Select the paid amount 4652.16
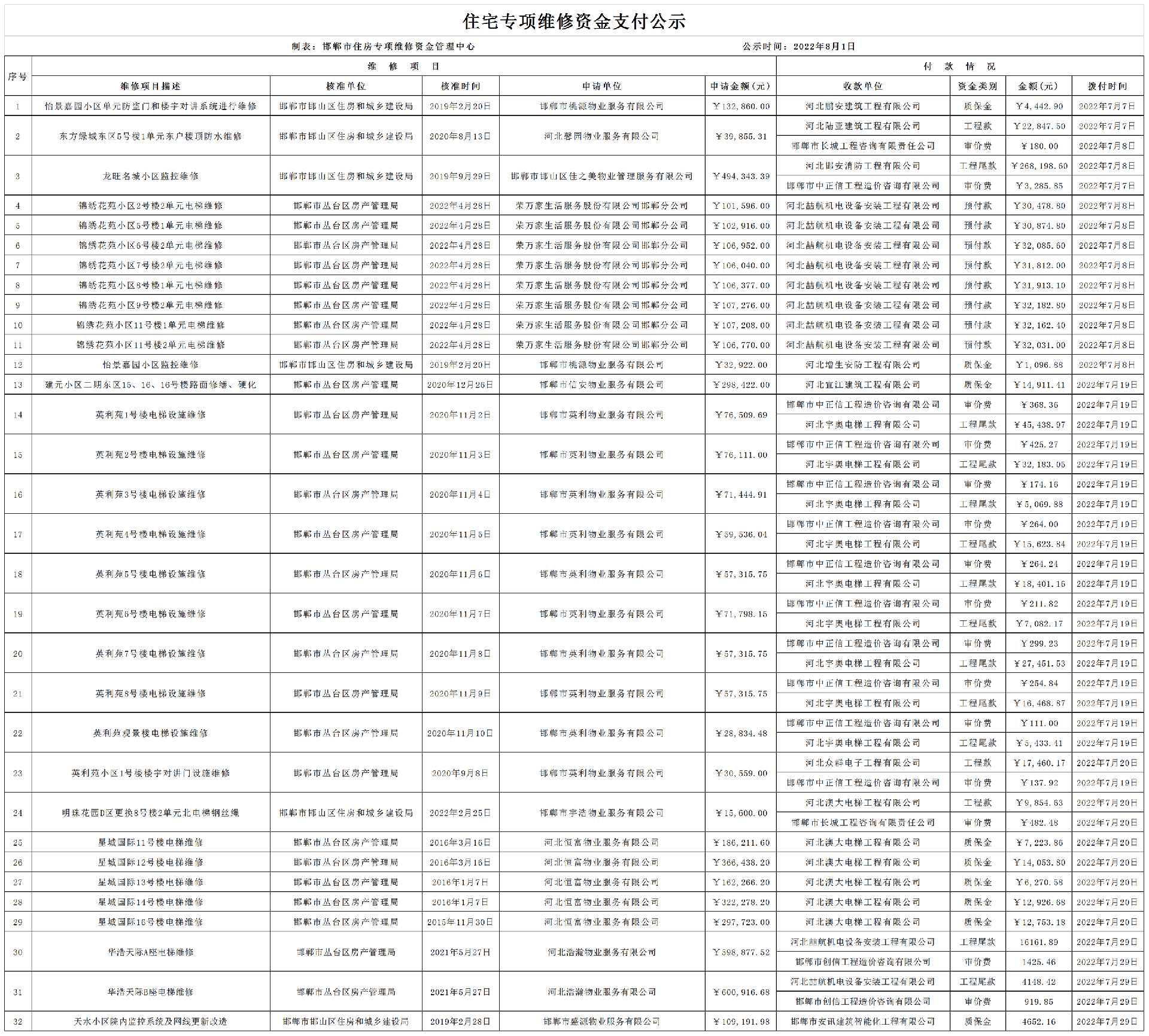 pyautogui.click(x=1039, y=1022)
